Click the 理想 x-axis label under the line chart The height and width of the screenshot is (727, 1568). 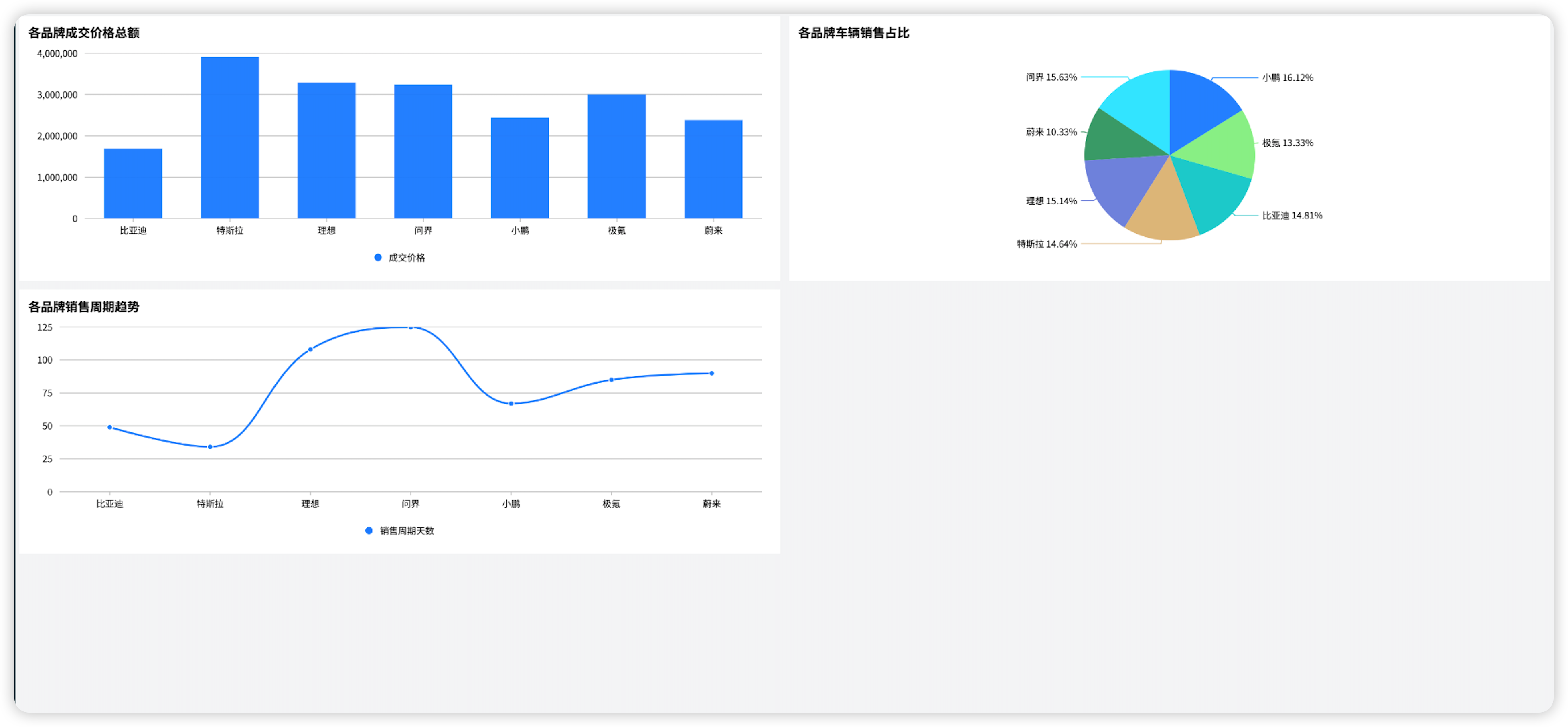click(x=310, y=504)
